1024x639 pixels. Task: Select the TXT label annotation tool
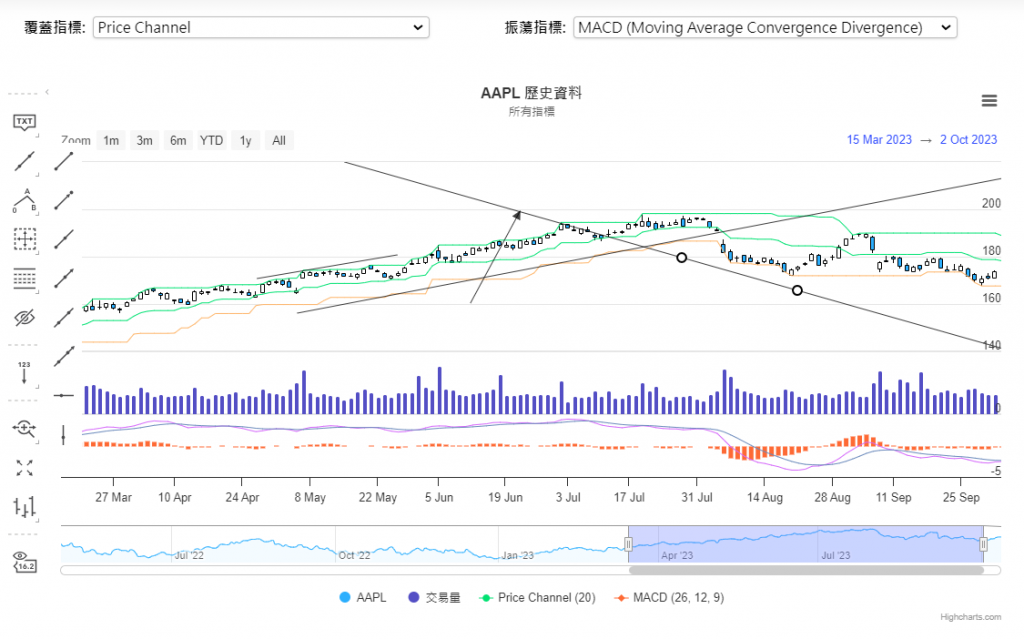click(24, 122)
